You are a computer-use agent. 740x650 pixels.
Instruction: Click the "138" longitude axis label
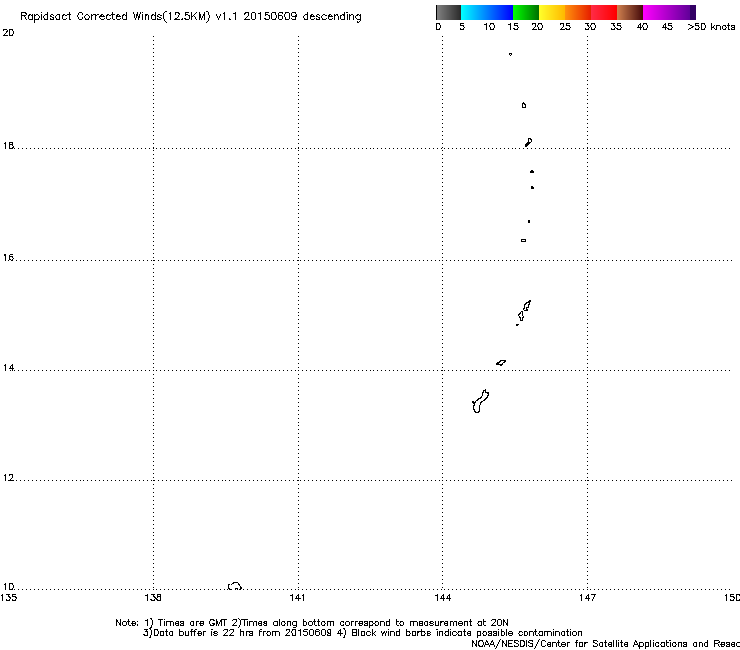click(153, 598)
